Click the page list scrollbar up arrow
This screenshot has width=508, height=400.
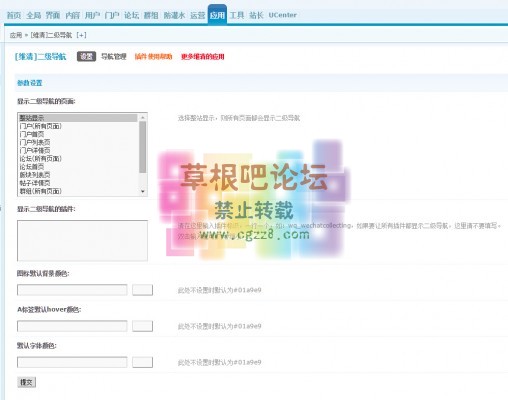click(143, 117)
